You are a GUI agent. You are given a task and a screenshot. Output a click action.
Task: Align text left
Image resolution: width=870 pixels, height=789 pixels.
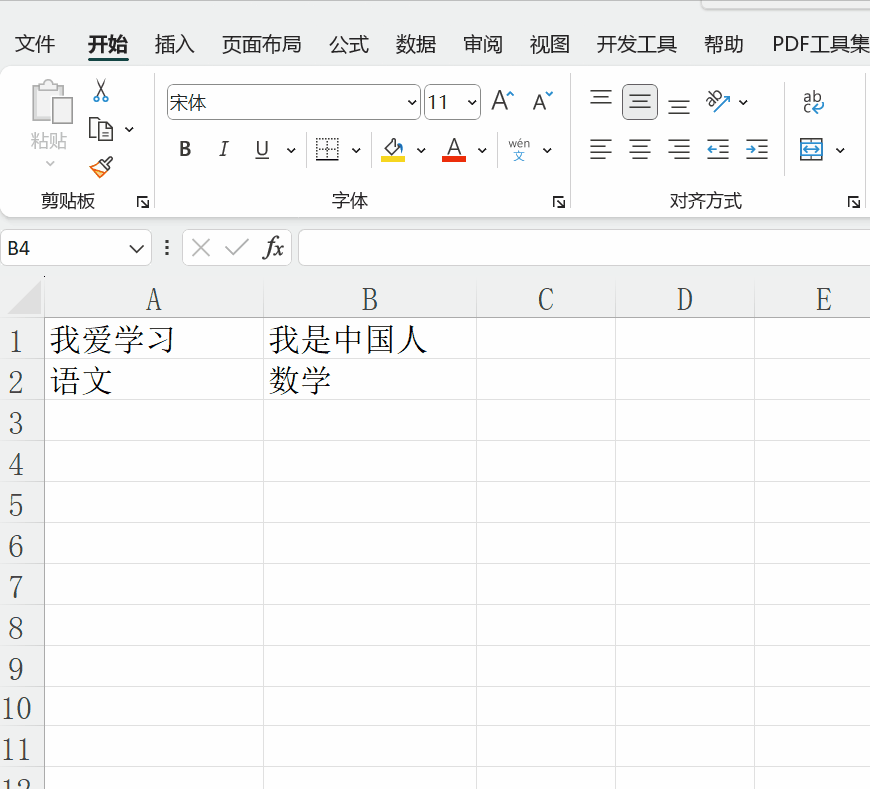click(x=601, y=149)
